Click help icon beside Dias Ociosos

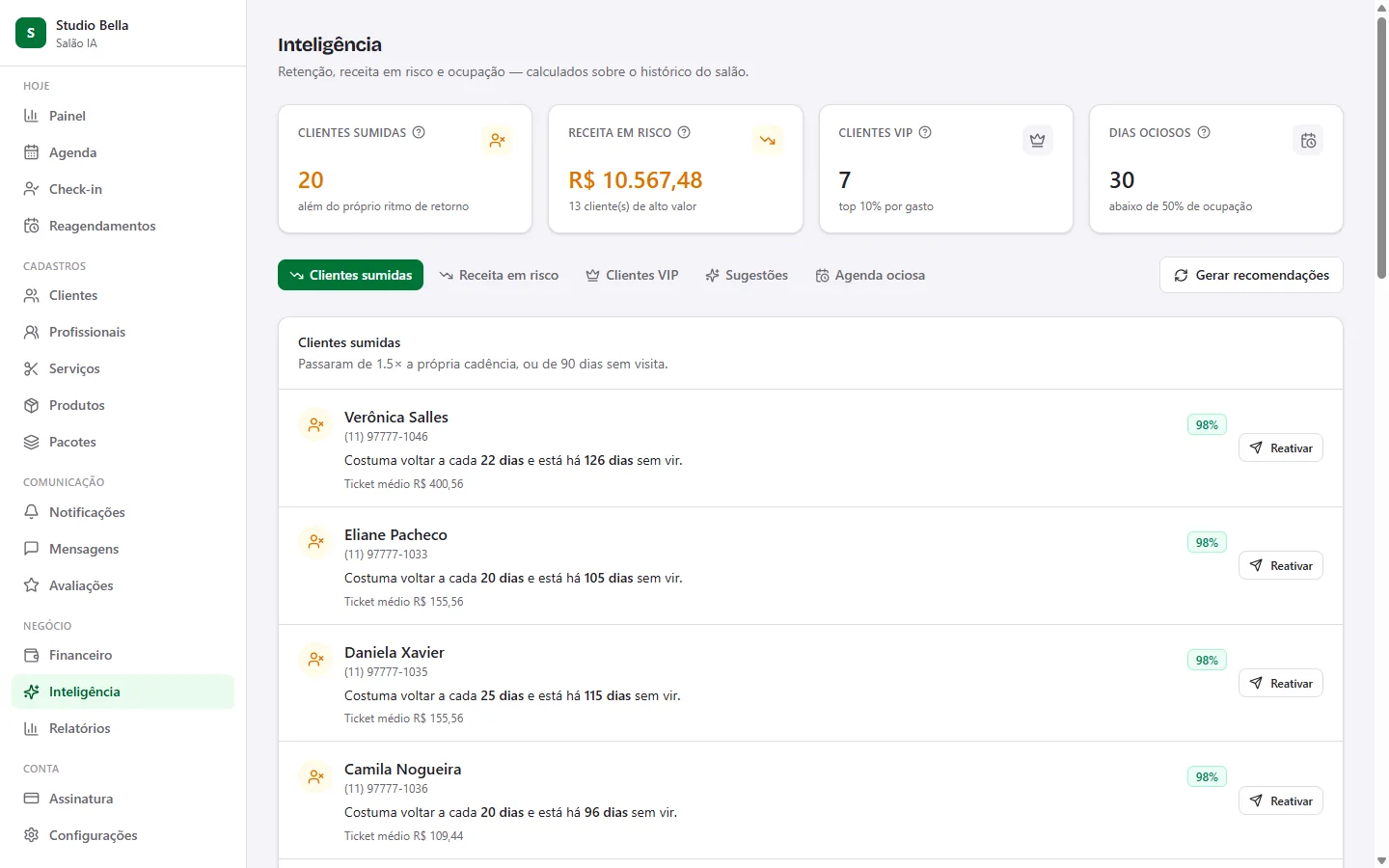click(1204, 132)
